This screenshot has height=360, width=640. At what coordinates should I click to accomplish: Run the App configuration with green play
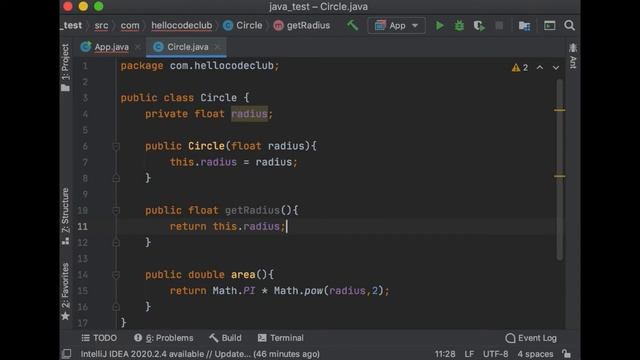440,26
